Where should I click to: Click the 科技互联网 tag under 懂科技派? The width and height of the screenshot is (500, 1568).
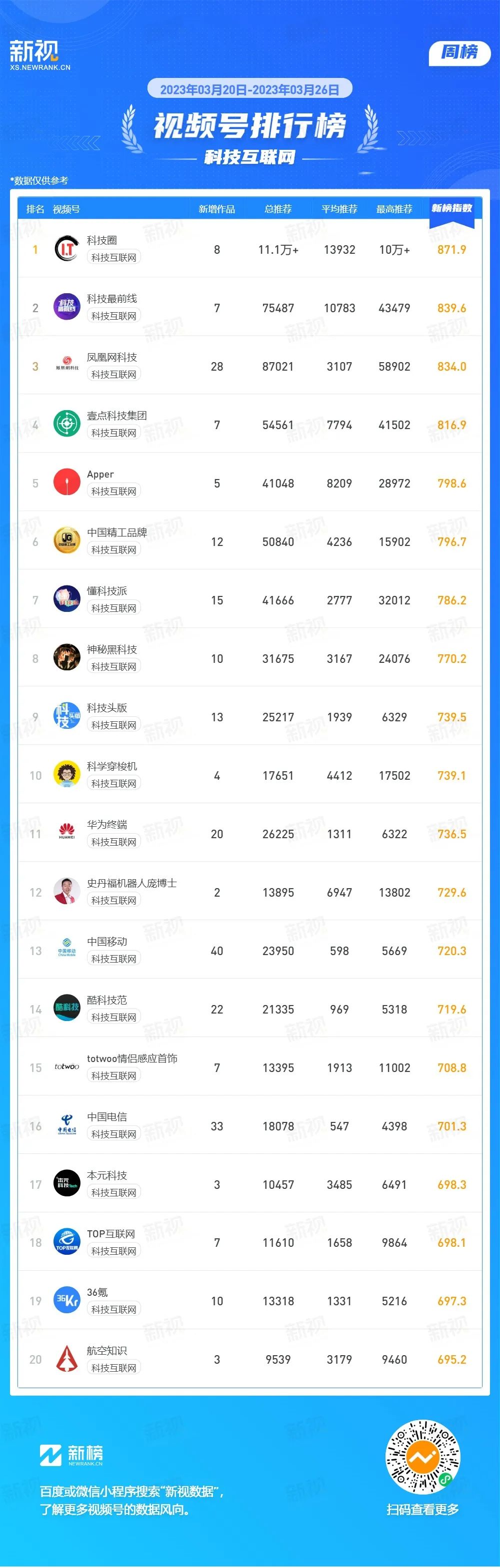(x=114, y=608)
